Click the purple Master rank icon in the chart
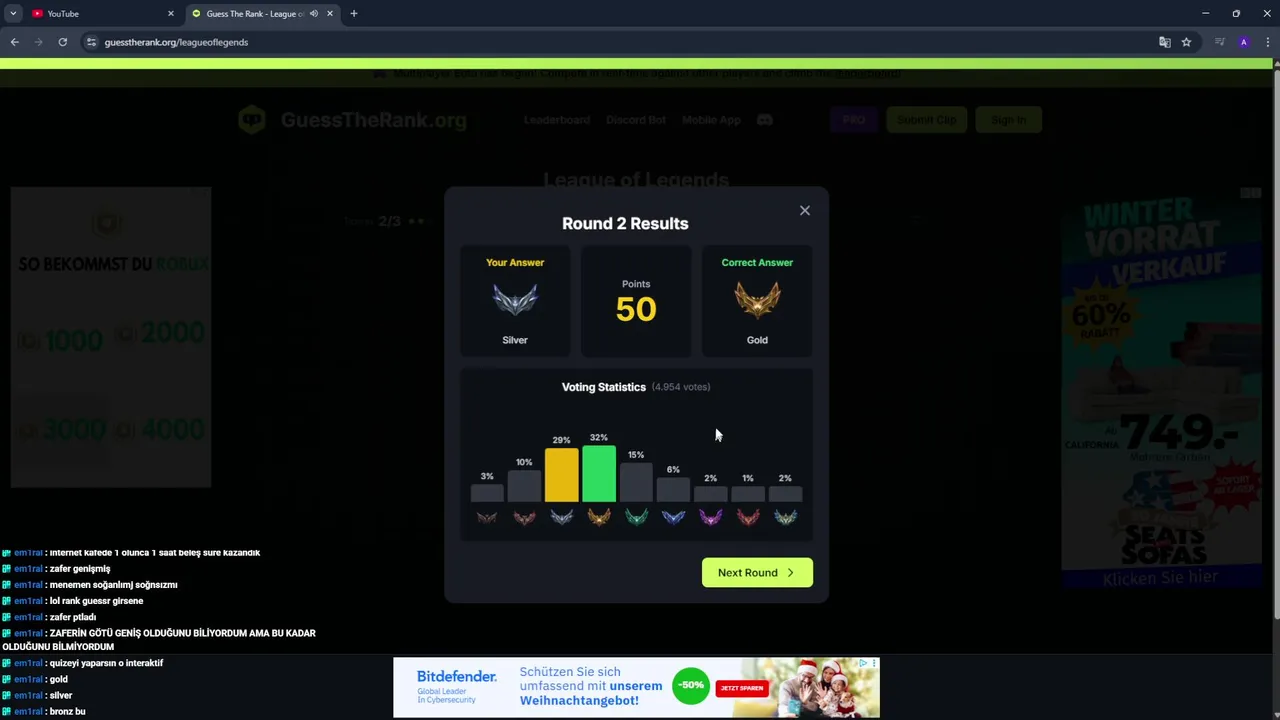 click(x=710, y=517)
